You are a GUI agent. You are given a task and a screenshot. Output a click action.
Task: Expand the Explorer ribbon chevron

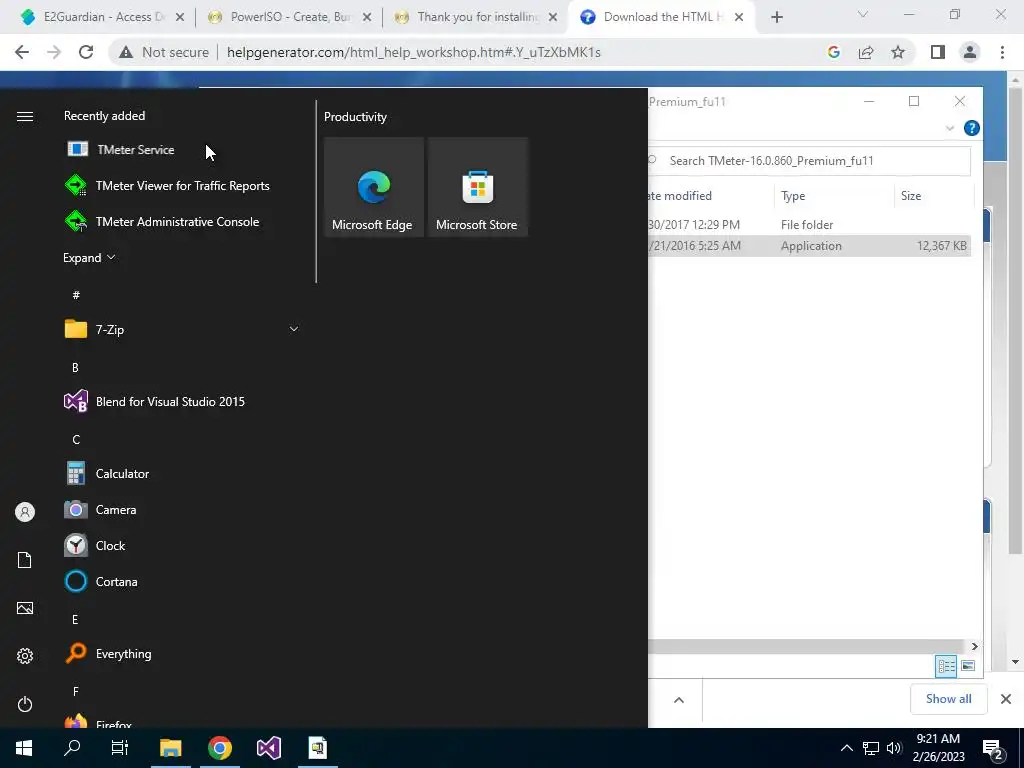point(950,128)
